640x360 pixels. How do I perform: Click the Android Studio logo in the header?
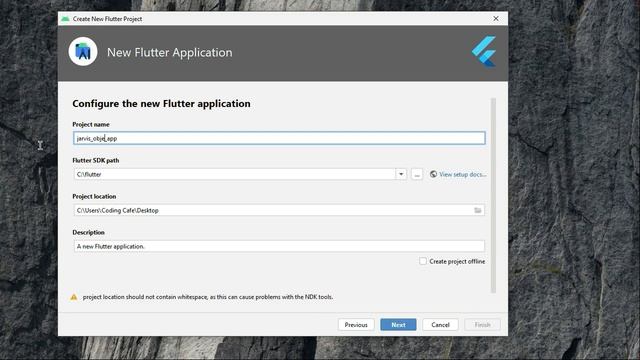(x=83, y=51)
